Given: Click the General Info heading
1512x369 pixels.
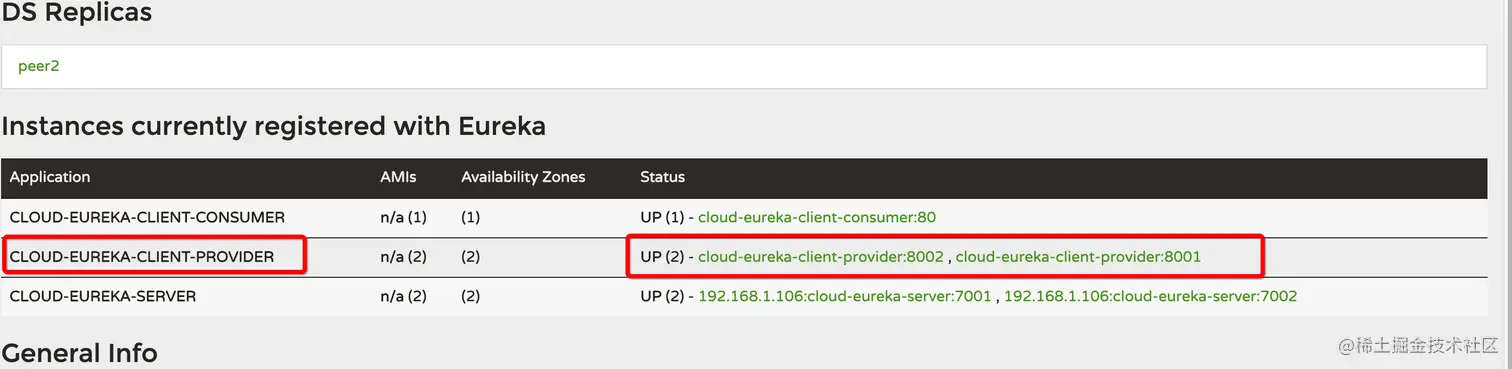Looking at the screenshot, I should coord(80,353).
